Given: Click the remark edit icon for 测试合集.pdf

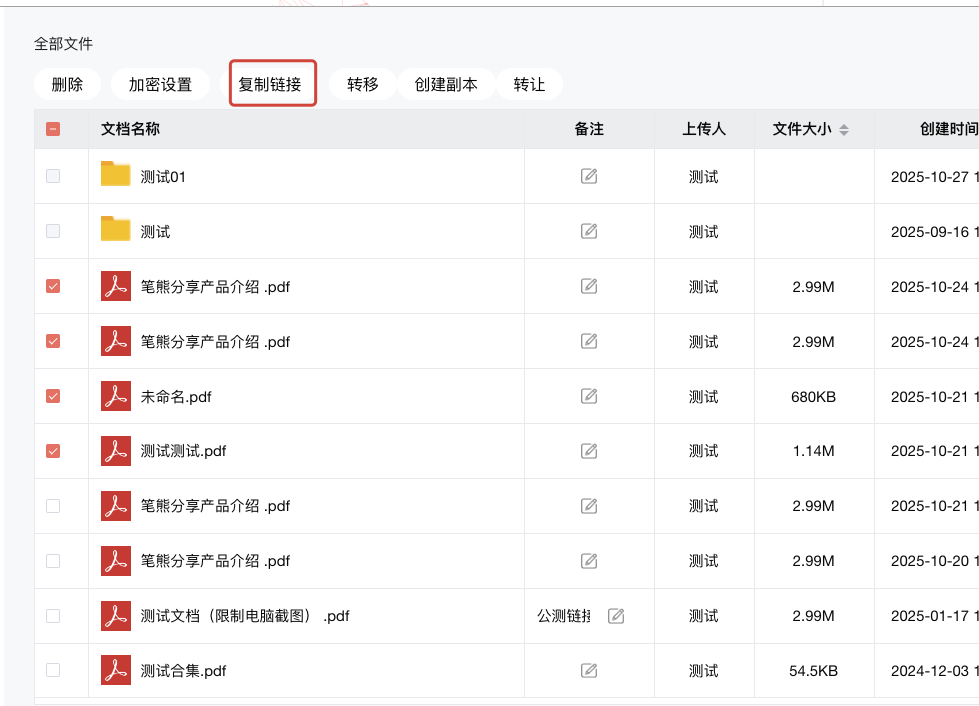Looking at the screenshot, I should pyautogui.click(x=589, y=671).
